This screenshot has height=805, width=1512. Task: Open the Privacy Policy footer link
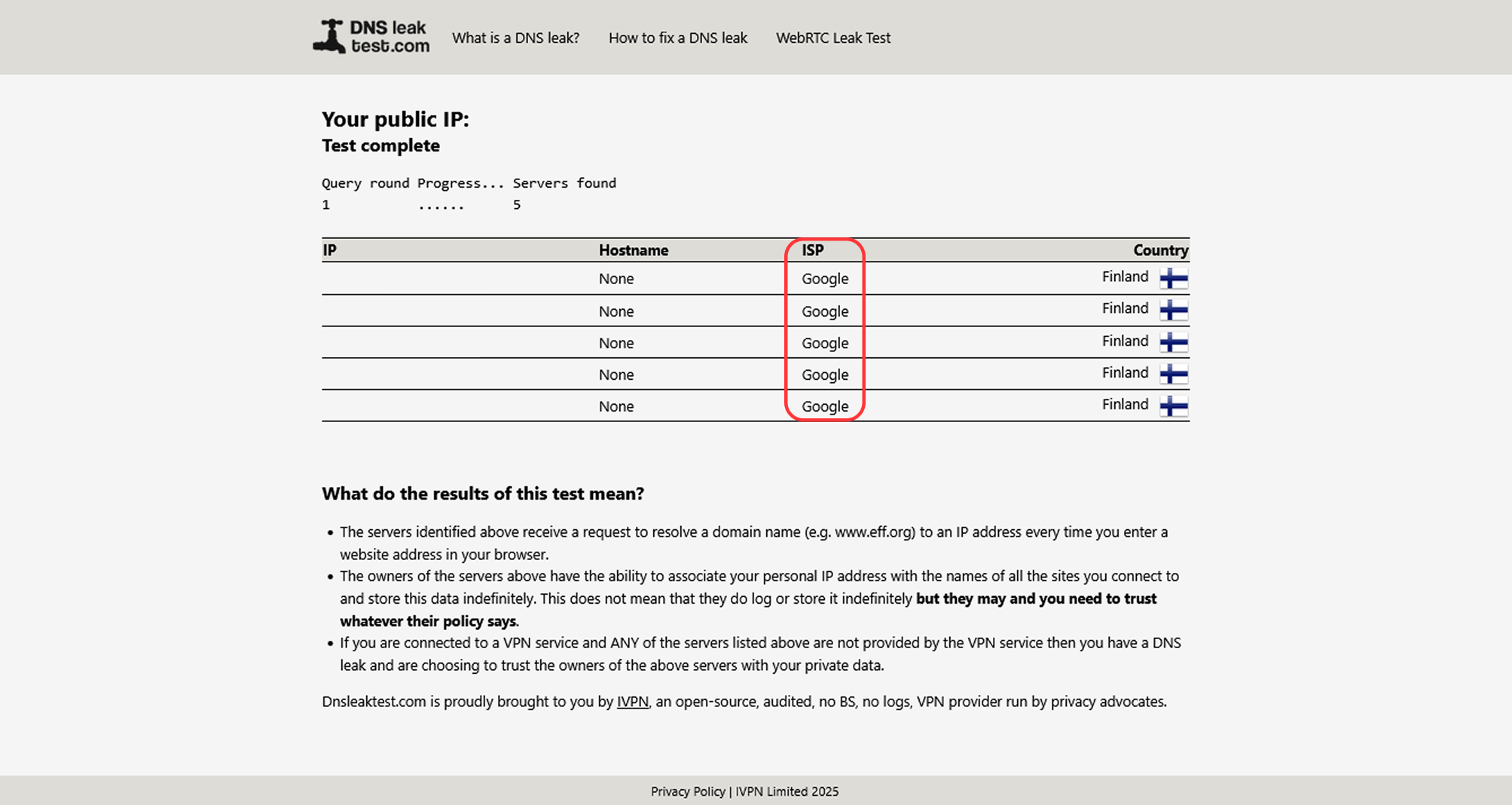[688, 791]
